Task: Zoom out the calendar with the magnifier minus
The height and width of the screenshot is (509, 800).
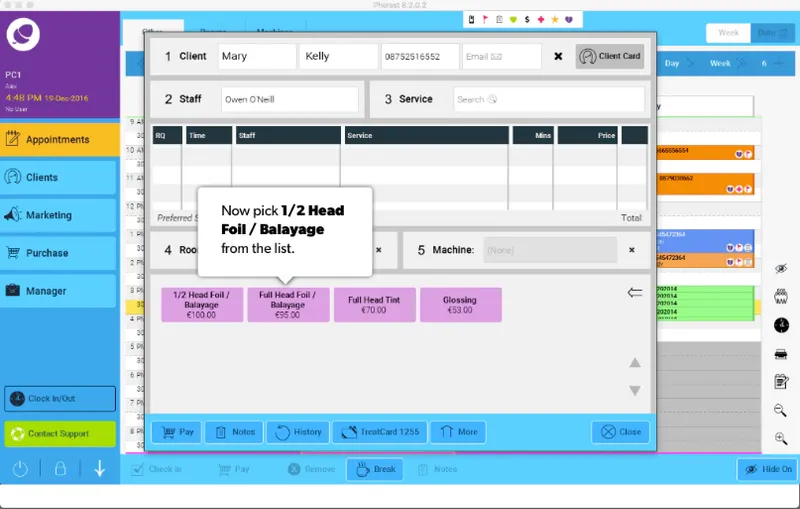Action: tap(780, 410)
